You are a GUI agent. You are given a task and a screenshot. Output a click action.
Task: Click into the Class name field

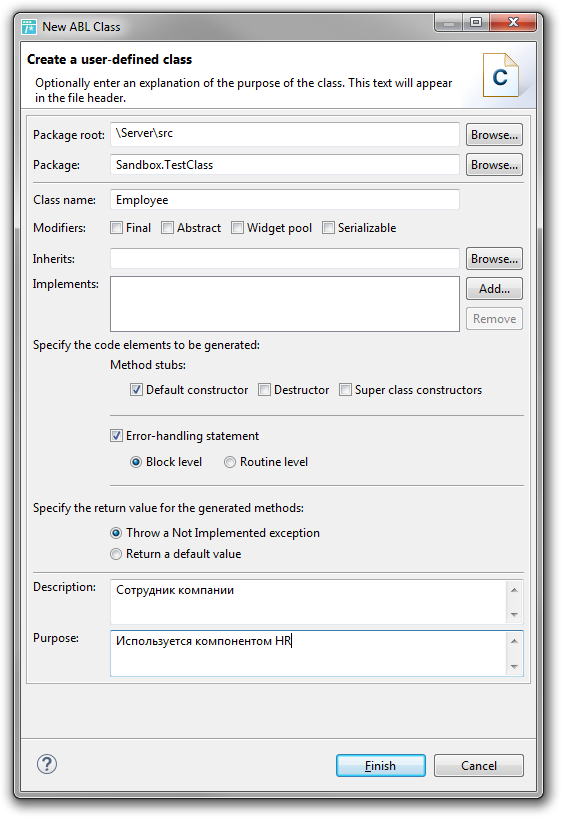coord(285,200)
